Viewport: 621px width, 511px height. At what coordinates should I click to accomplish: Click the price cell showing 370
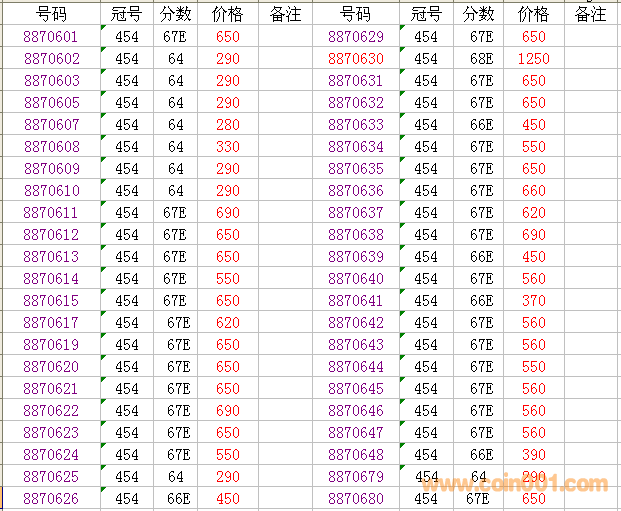[533, 301]
